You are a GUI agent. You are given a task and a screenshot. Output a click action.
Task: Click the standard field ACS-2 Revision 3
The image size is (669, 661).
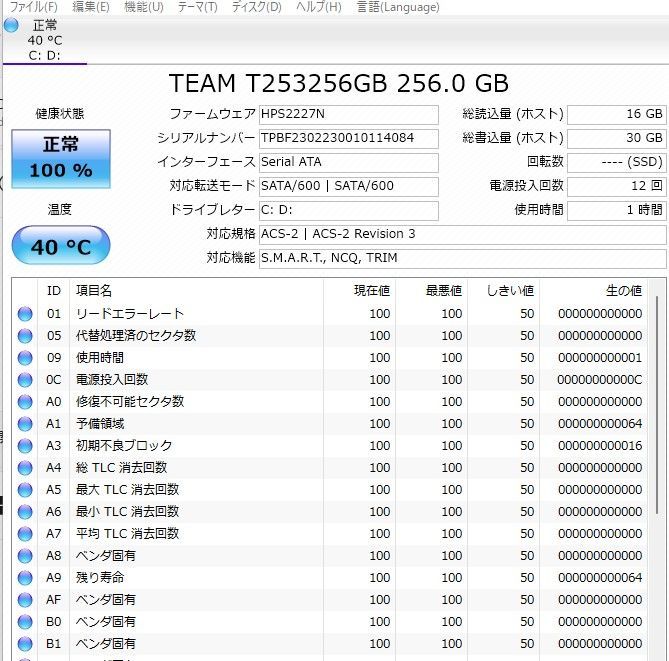(x=462, y=234)
